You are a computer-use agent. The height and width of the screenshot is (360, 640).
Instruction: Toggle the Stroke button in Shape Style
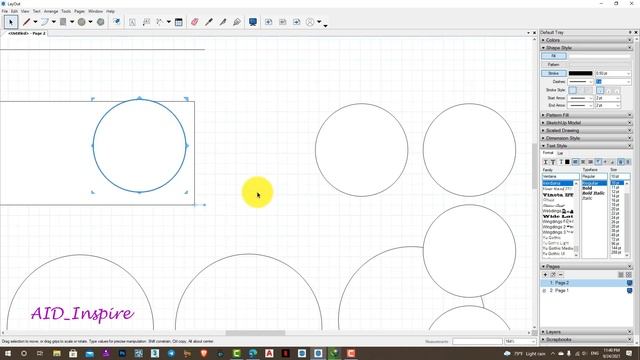[x=554, y=73]
